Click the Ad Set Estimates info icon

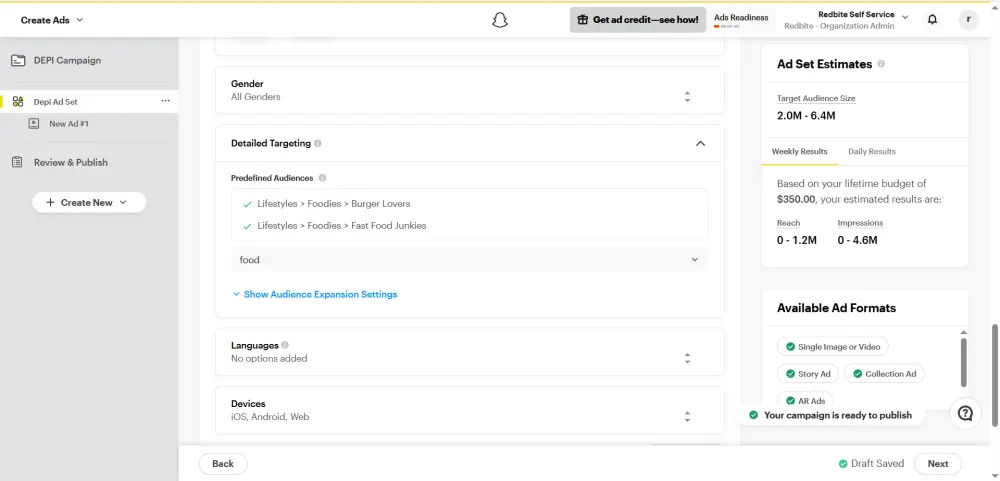pyautogui.click(x=881, y=64)
